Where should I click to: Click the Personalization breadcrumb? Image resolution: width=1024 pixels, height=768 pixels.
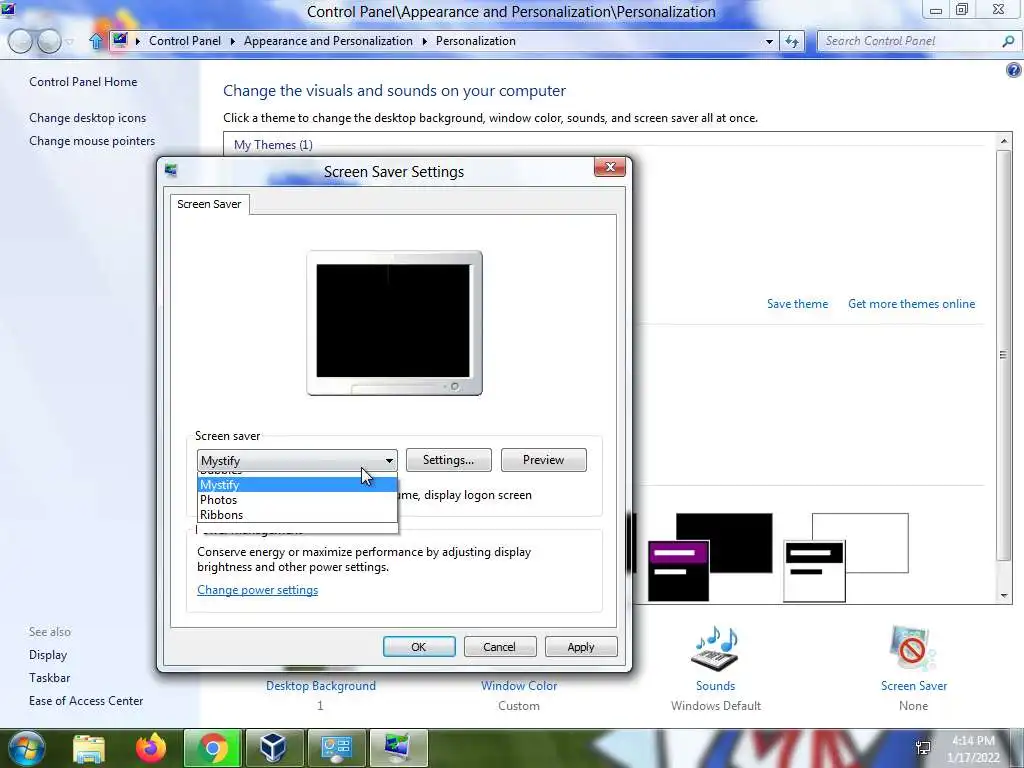click(x=475, y=40)
